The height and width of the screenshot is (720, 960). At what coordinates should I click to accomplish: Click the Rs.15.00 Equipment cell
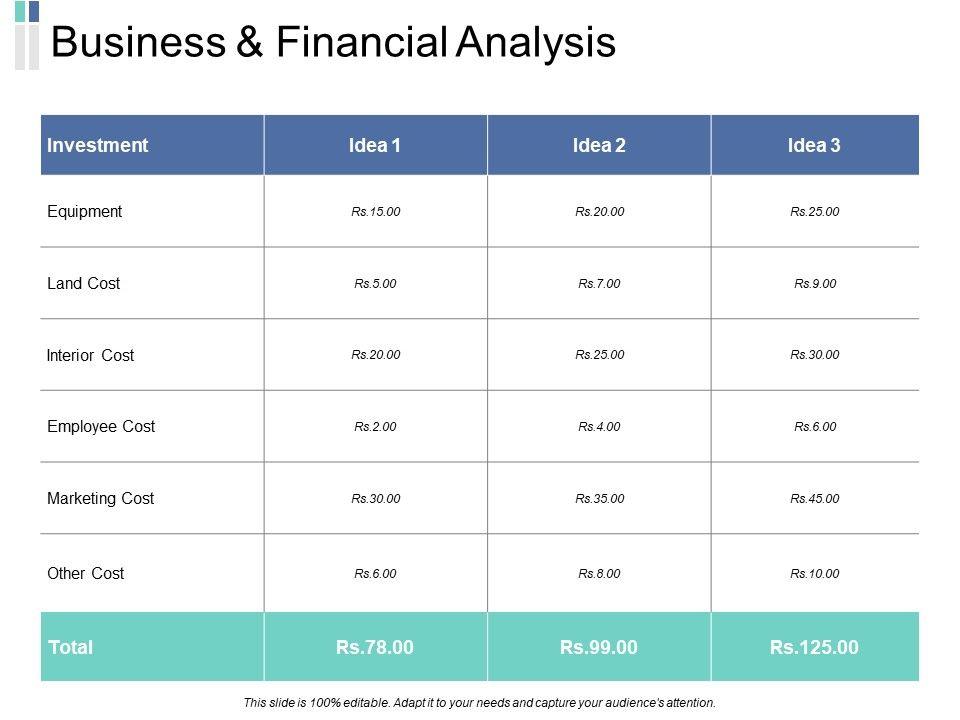pos(376,211)
